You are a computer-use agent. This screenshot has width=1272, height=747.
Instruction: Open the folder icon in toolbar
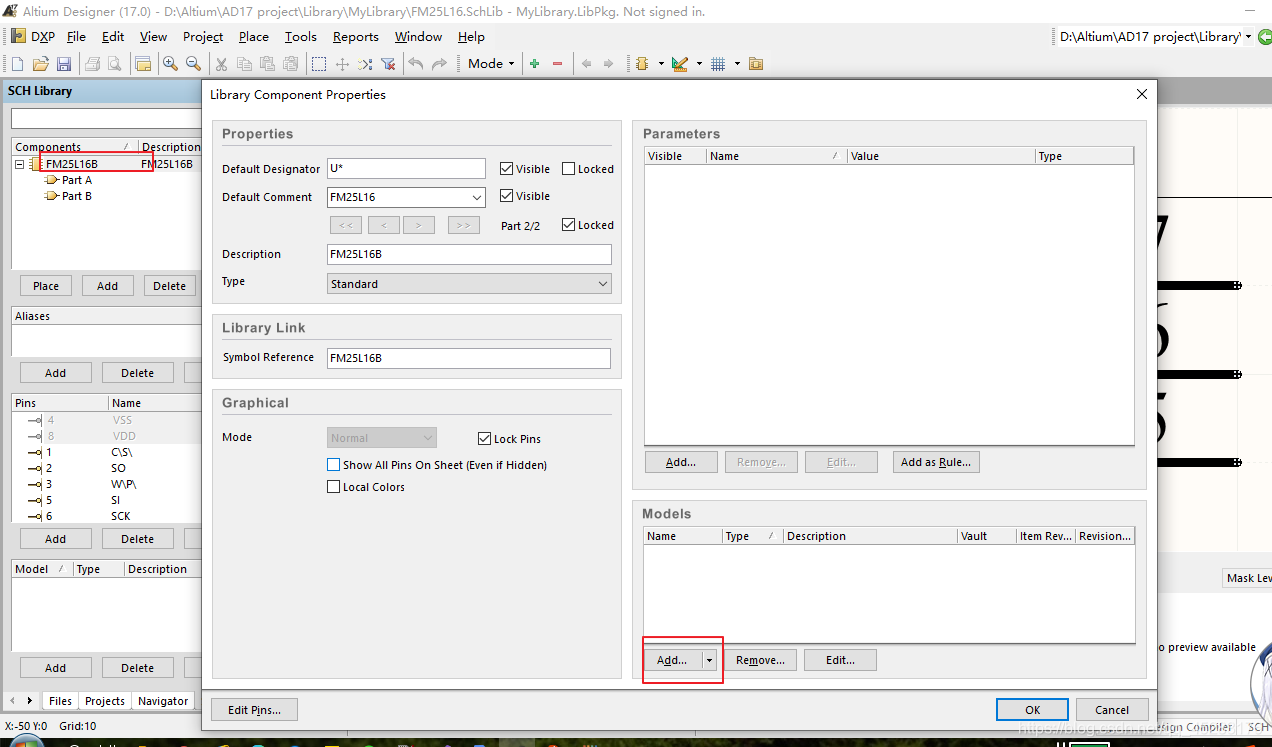click(41, 64)
